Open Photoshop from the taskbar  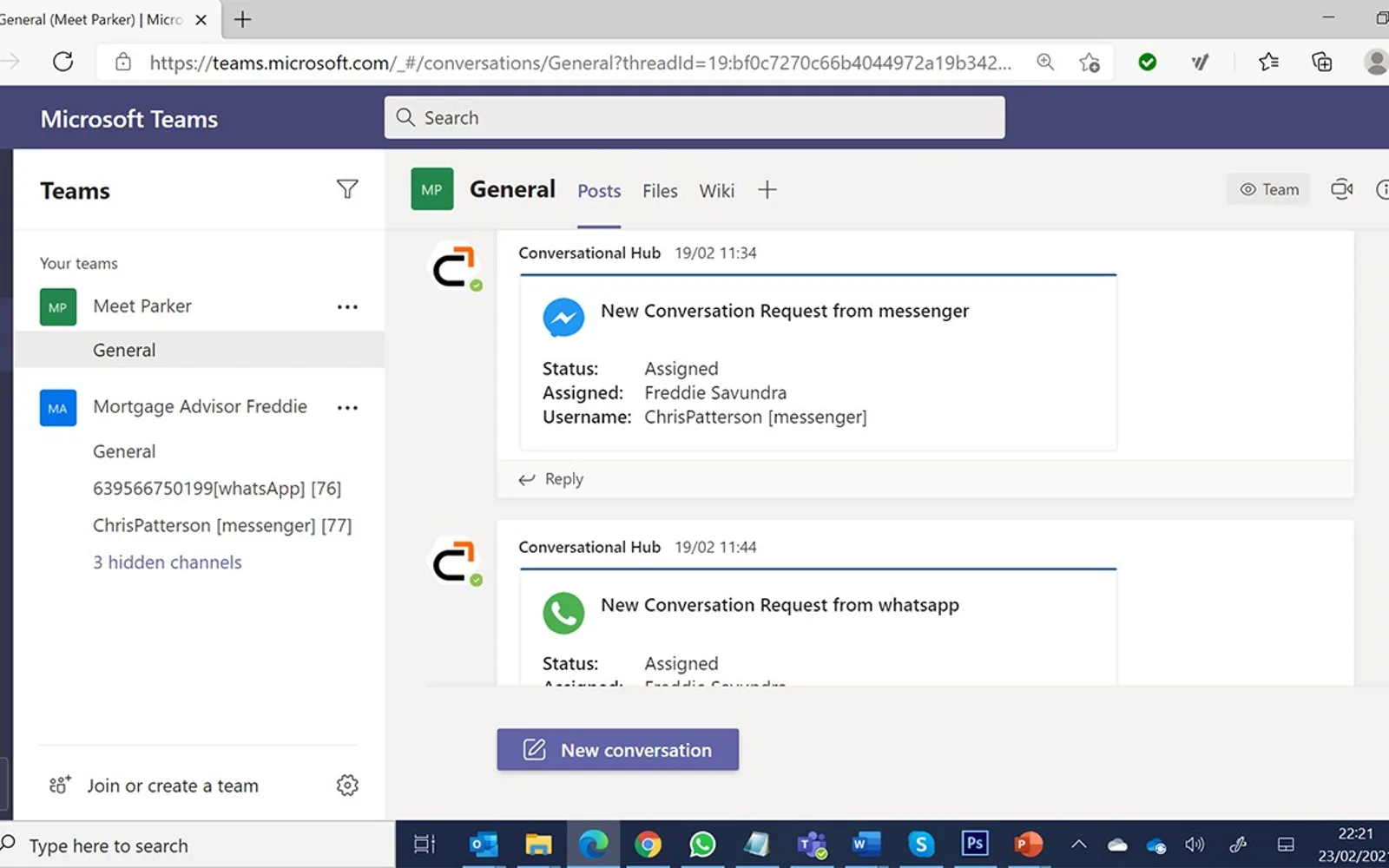click(x=975, y=843)
